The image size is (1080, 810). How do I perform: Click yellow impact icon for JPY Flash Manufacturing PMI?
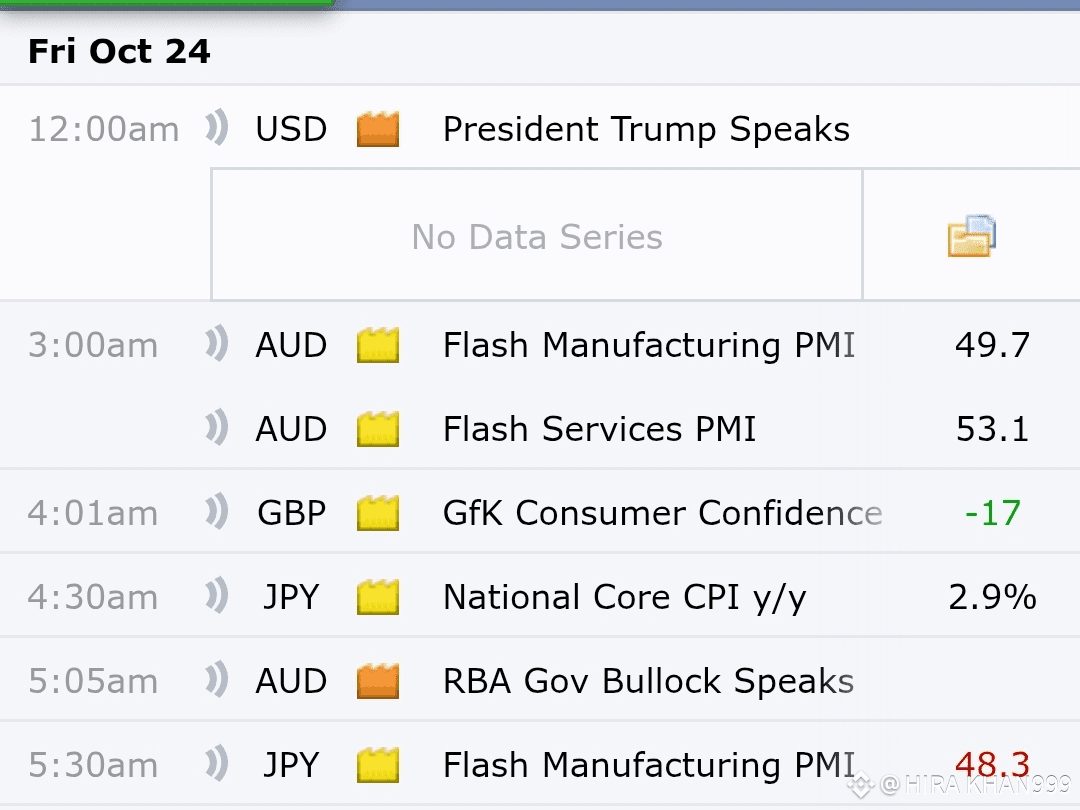point(377,765)
